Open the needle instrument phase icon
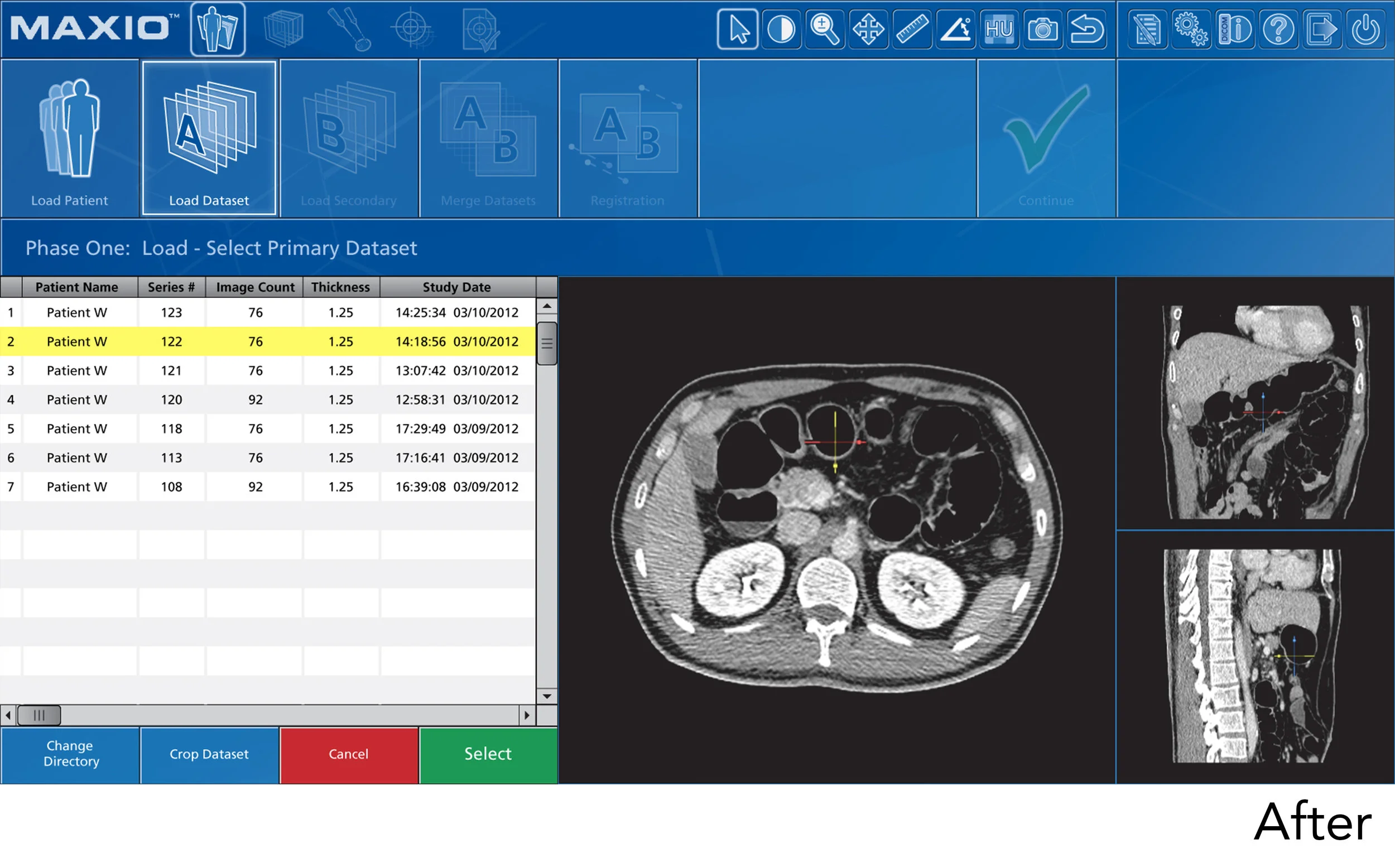1395x868 pixels. click(349, 28)
